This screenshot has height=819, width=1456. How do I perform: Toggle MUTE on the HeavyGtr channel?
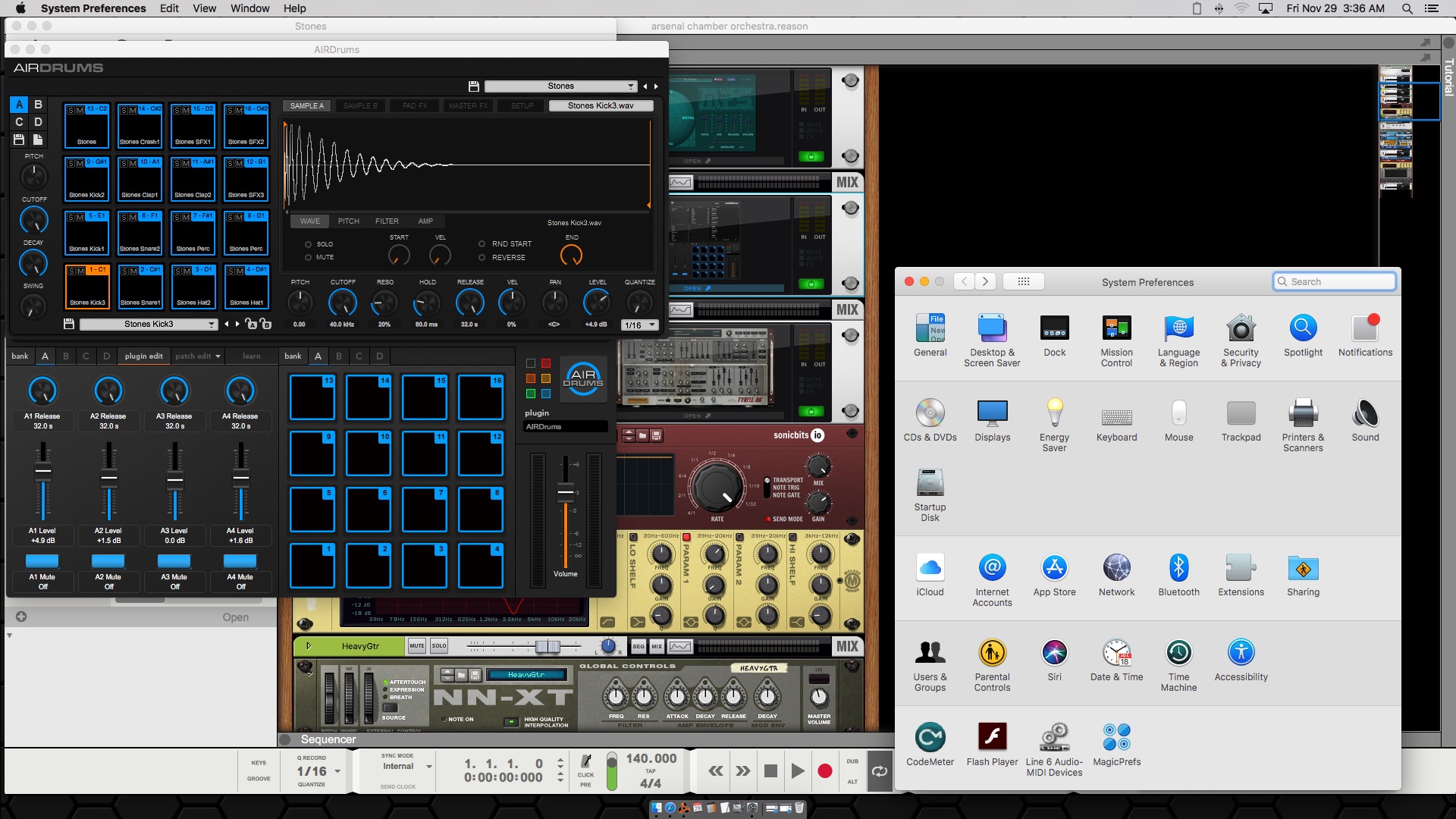click(416, 646)
